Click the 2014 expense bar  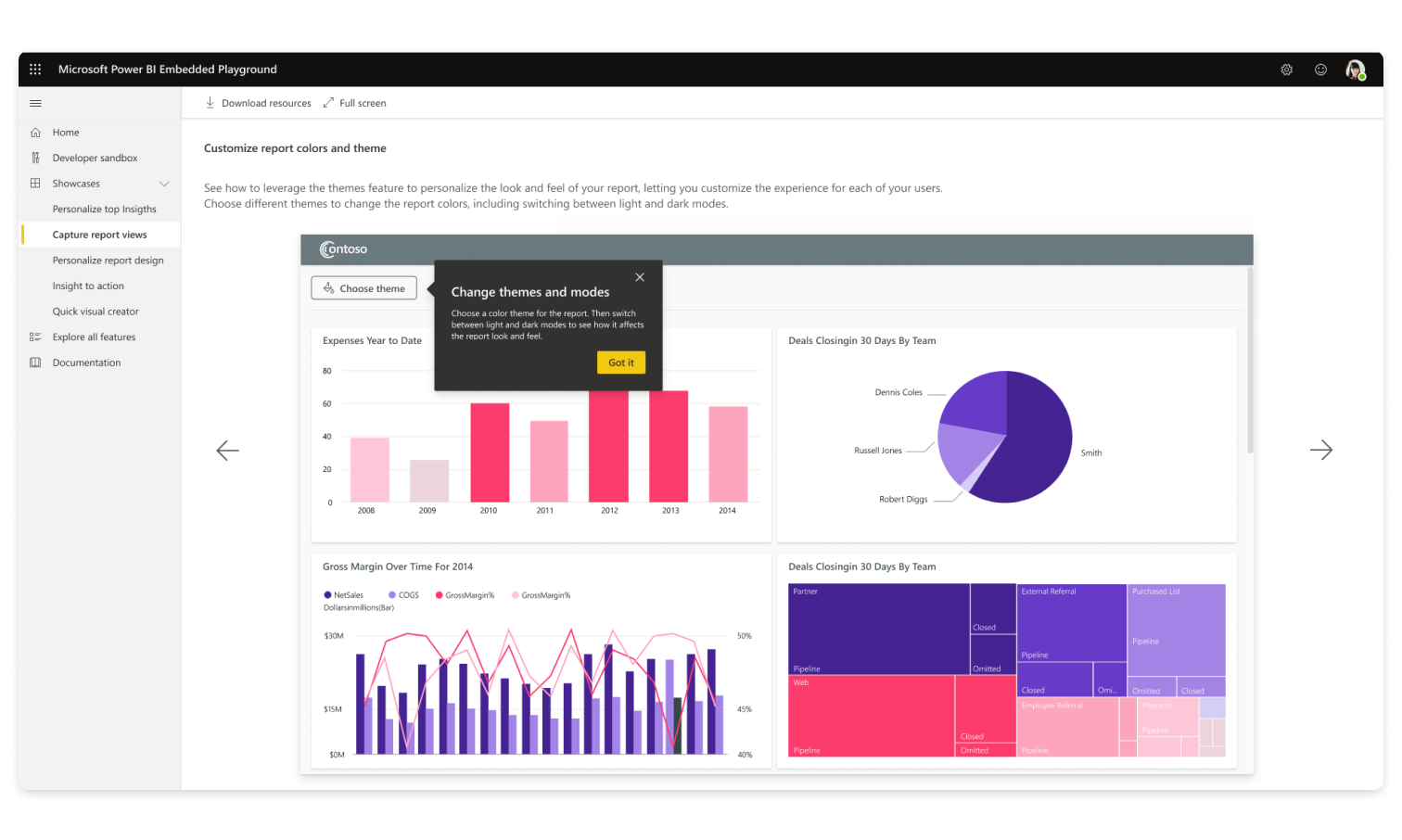click(728, 454)
